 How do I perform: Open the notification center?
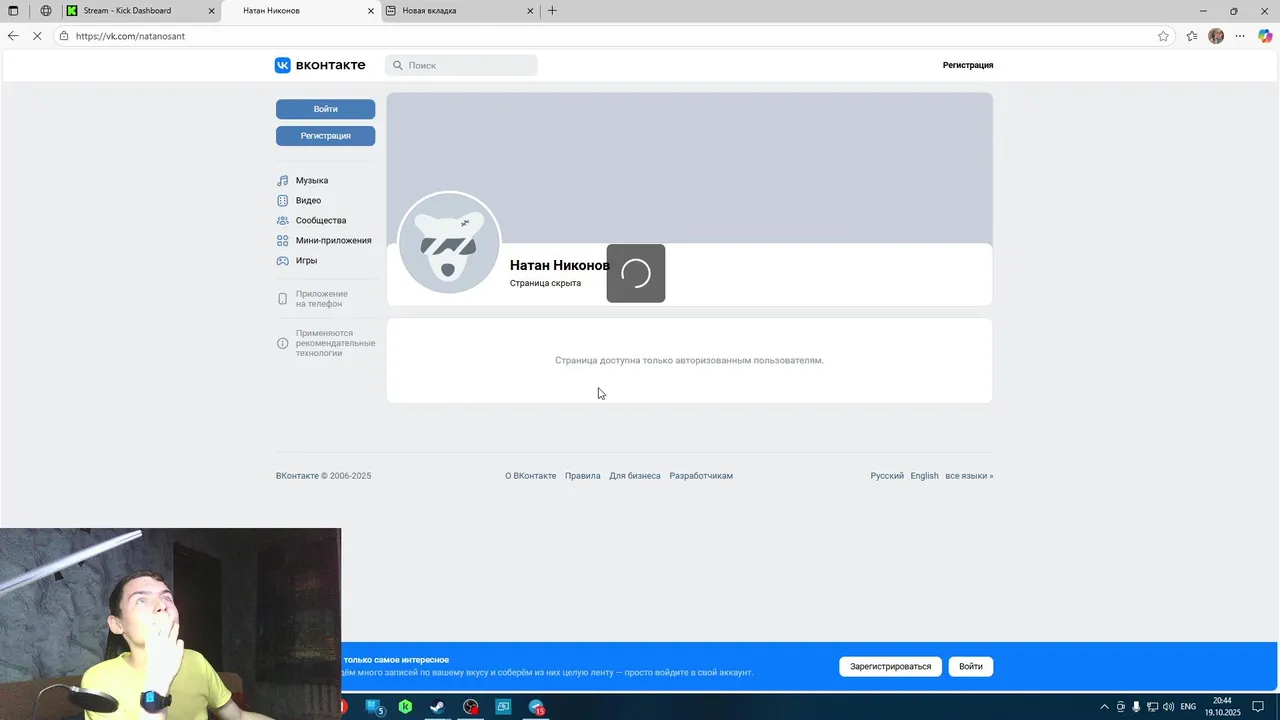pos(1259,707)
